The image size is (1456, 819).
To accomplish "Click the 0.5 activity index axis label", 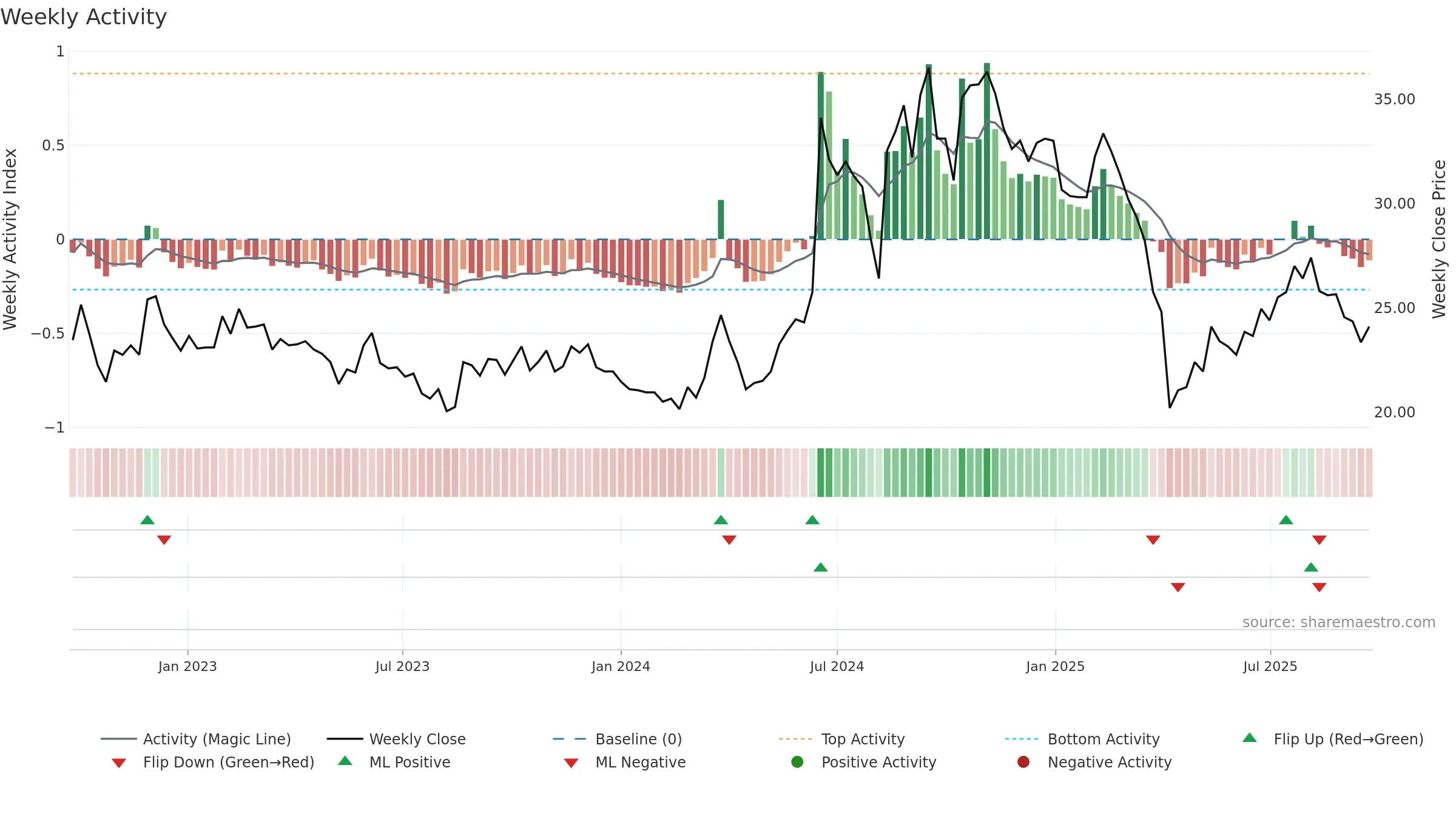I will pos(53,146).
